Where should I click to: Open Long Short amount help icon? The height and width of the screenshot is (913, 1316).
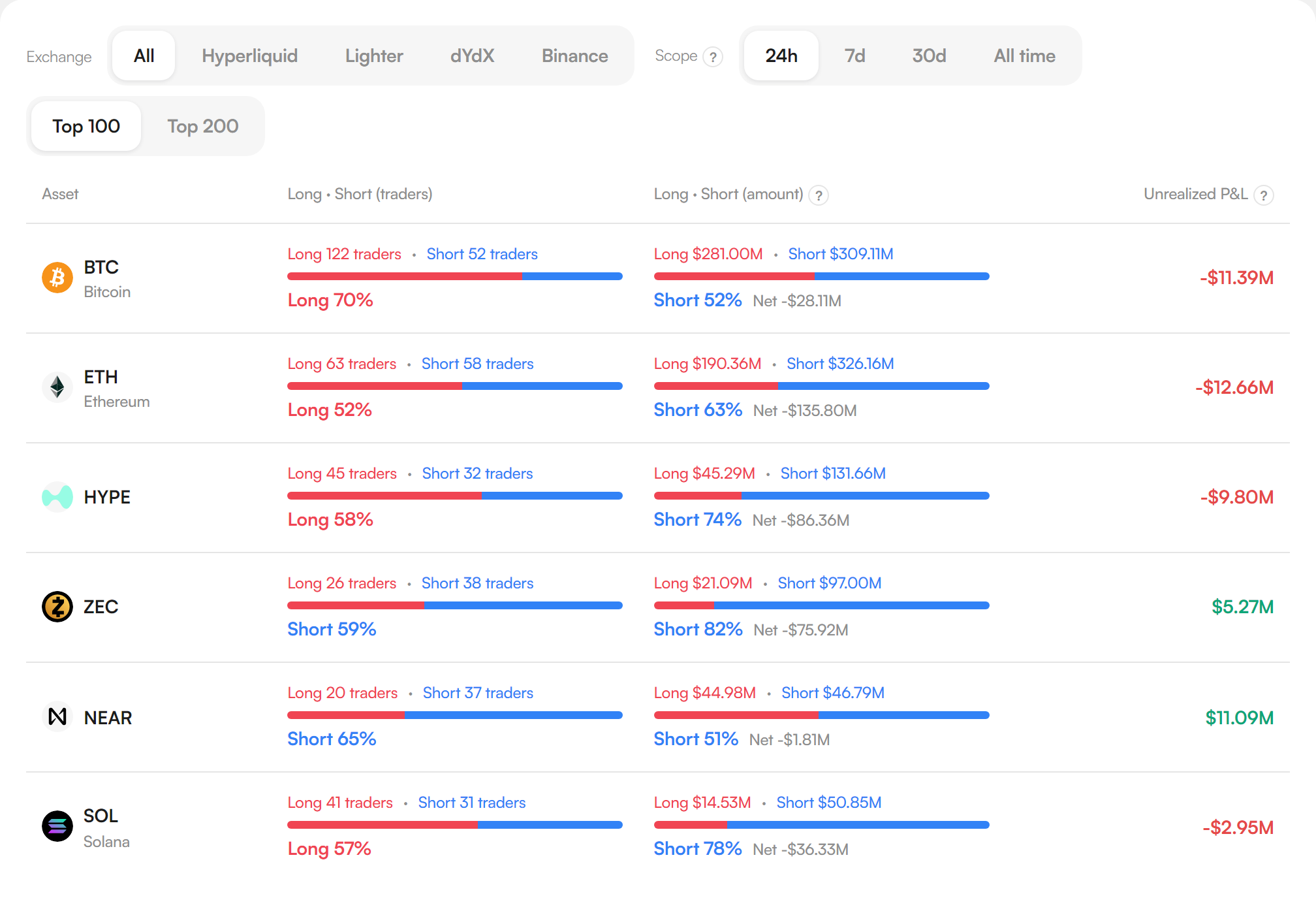click(819, 195)
